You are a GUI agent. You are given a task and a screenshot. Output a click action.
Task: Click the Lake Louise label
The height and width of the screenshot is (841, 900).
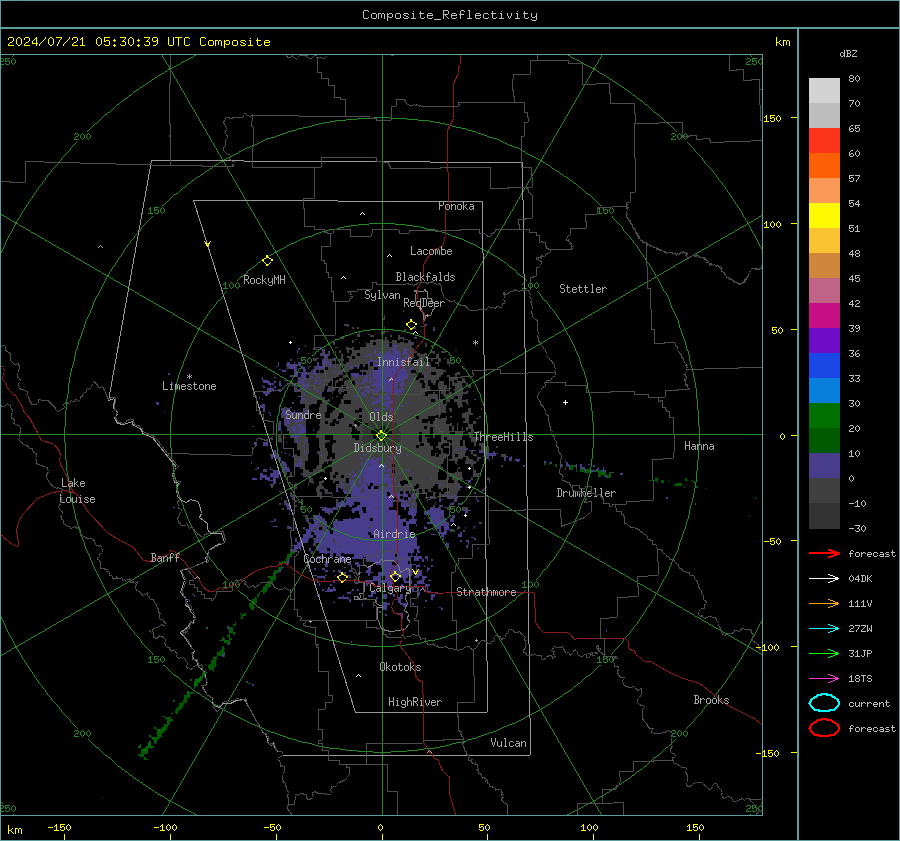[x=77, y=491]
